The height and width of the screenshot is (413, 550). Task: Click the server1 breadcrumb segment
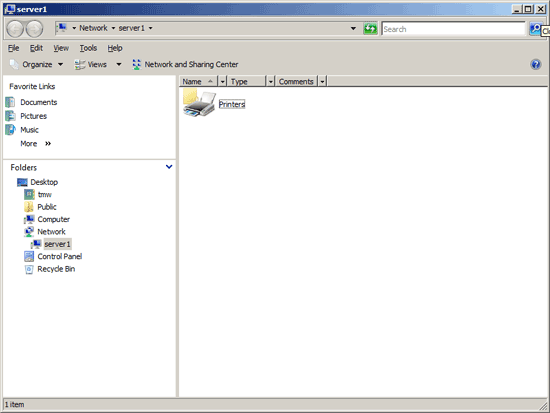click(x=132, y=28)
